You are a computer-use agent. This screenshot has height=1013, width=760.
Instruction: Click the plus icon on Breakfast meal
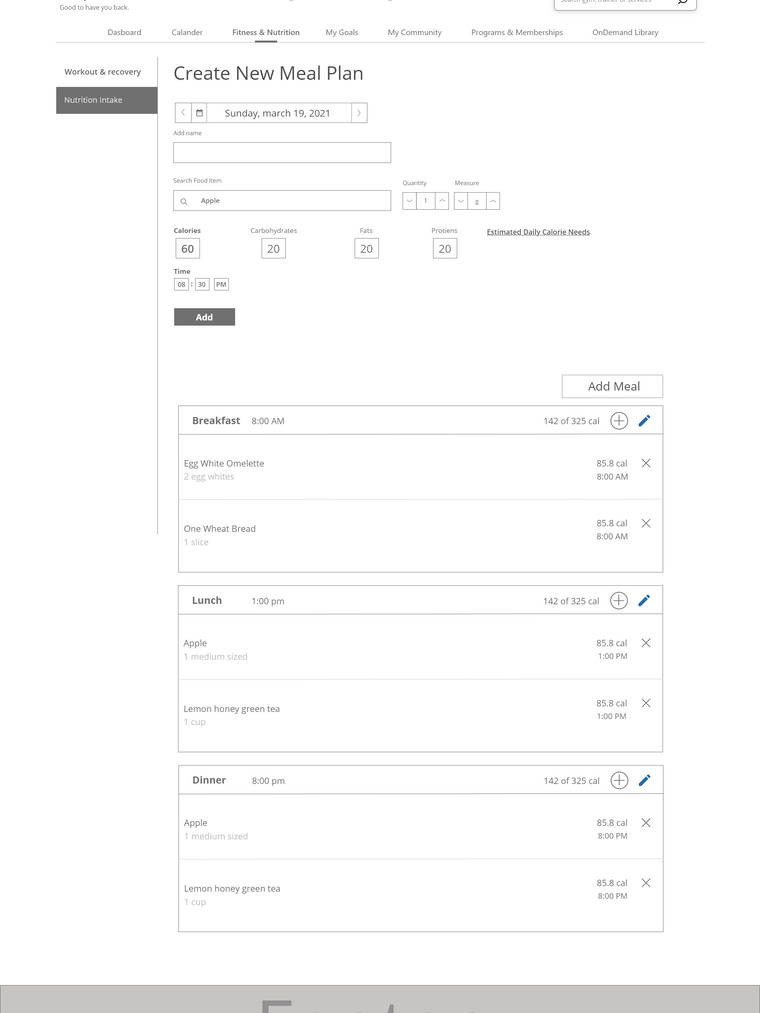(618, 420)
